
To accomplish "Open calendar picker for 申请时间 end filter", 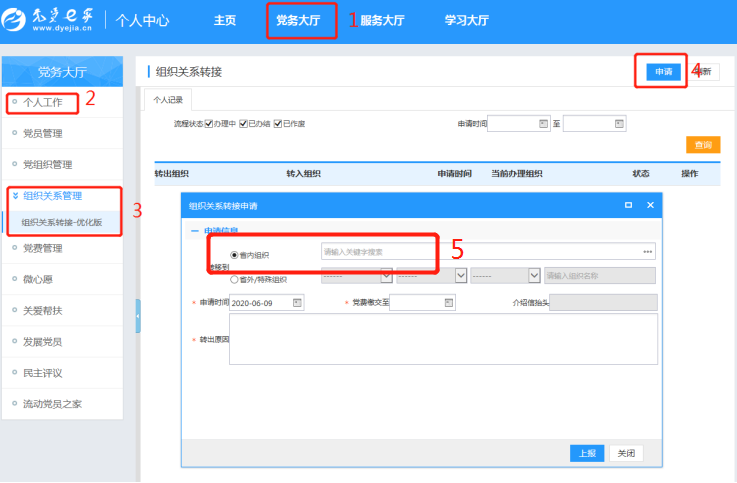I will (619, 124).
